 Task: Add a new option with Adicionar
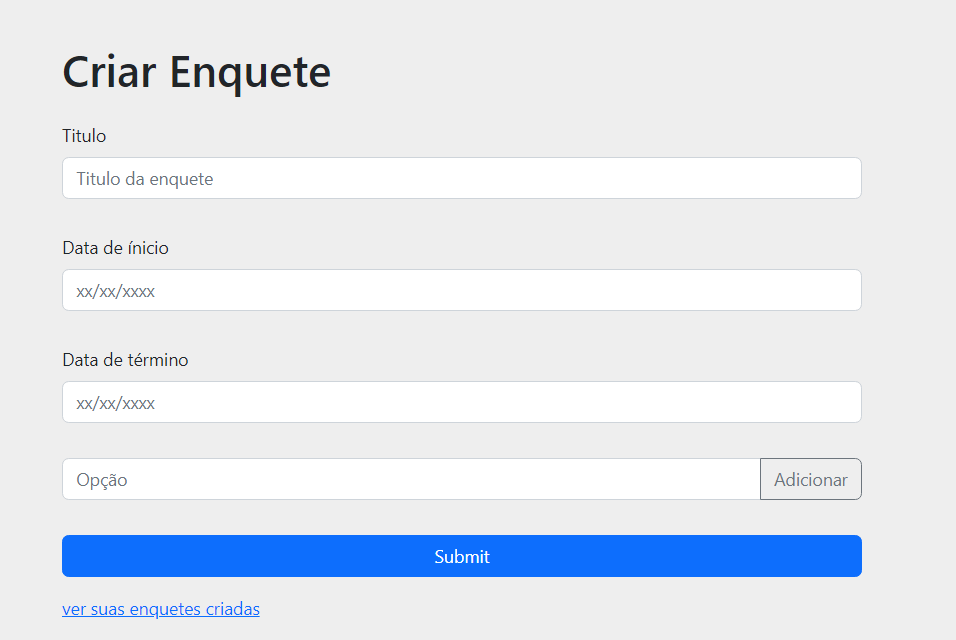point(810,479)
